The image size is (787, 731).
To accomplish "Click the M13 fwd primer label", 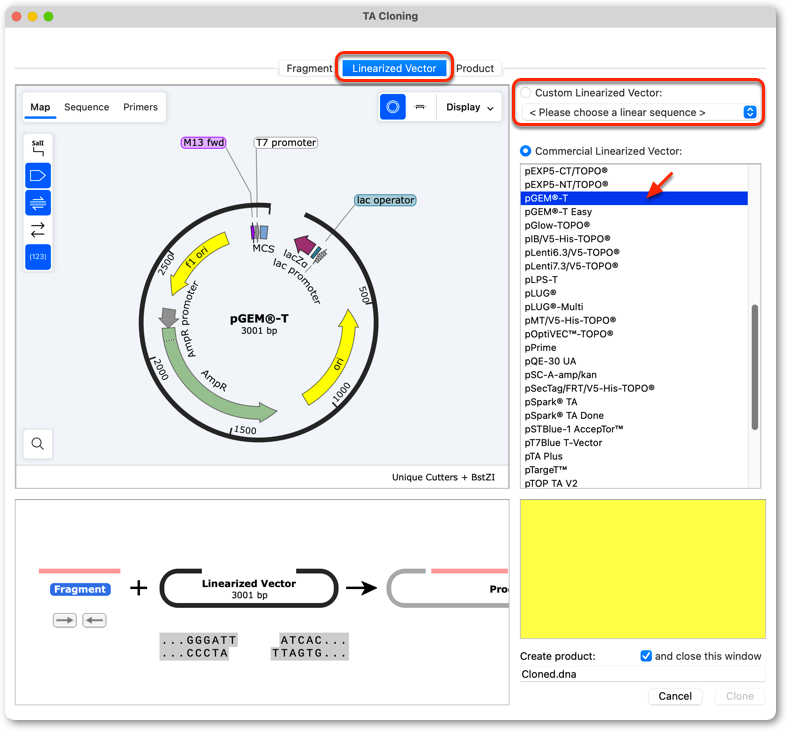I will (x=203, y=143).
